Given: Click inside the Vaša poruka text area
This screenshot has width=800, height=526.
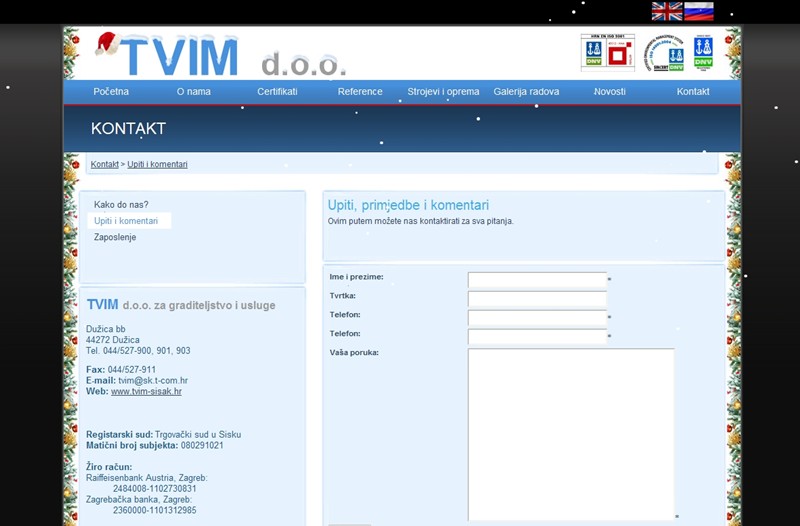Looking at the screenshot, I should click(x=571, y=434).
